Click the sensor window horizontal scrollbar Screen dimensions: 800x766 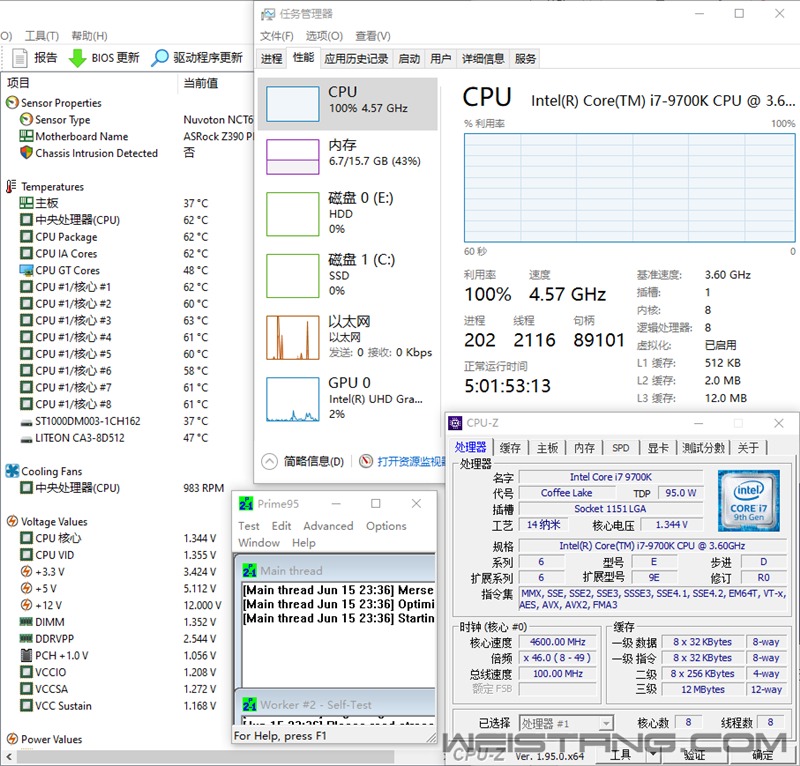(204, 756)
